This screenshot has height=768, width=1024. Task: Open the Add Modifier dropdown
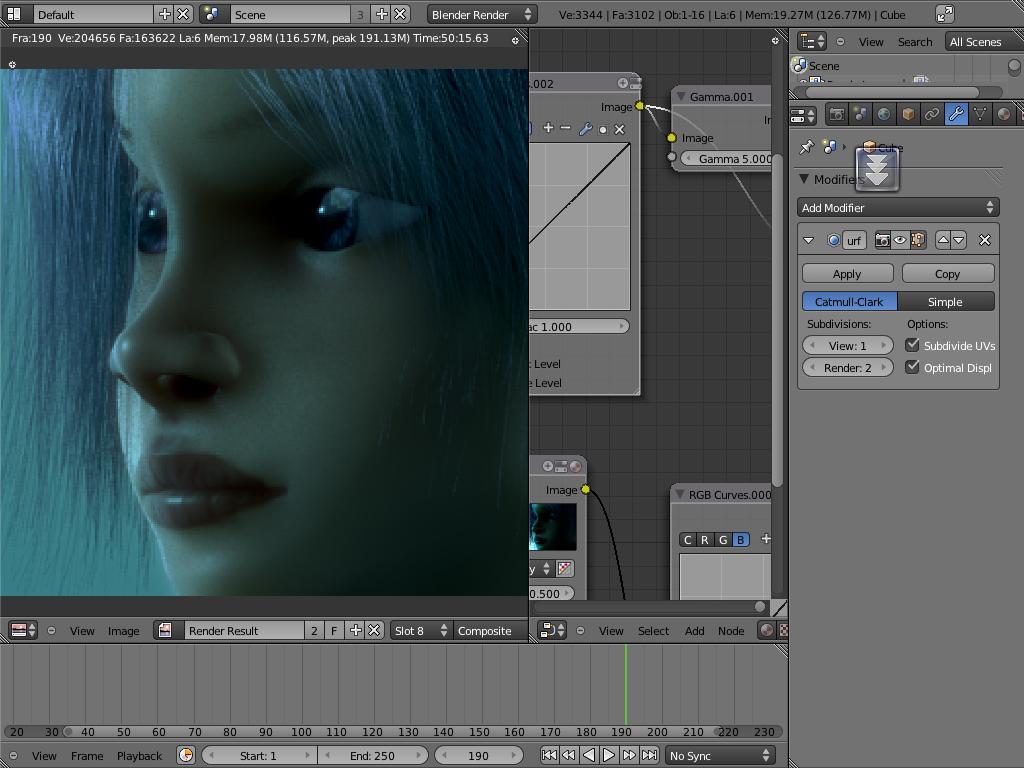click(898, 208)
